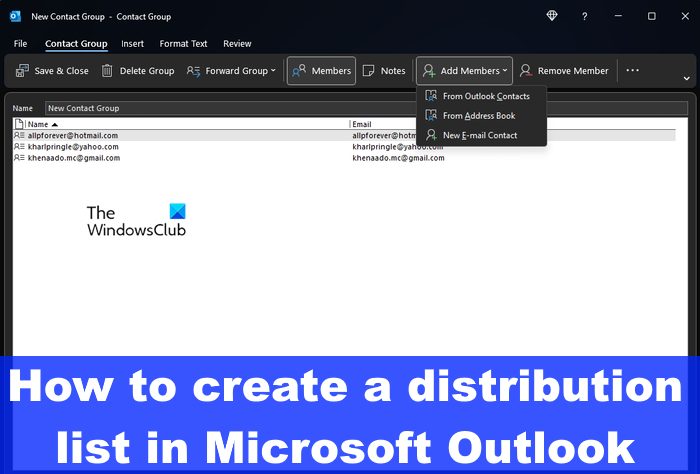The height and width of the screenshot is (474, 700).
Task: Expand the Forward Group dropdown arrow
Action: pos(273,71)
